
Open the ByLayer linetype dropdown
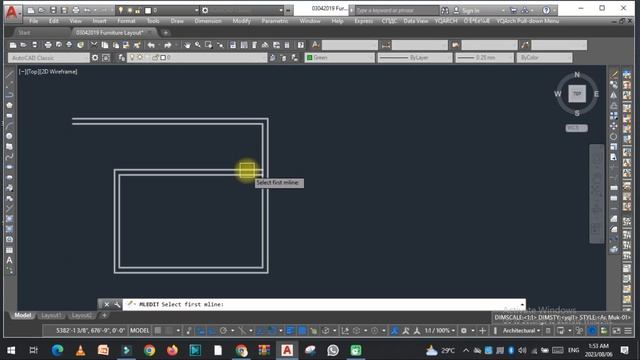415,58
